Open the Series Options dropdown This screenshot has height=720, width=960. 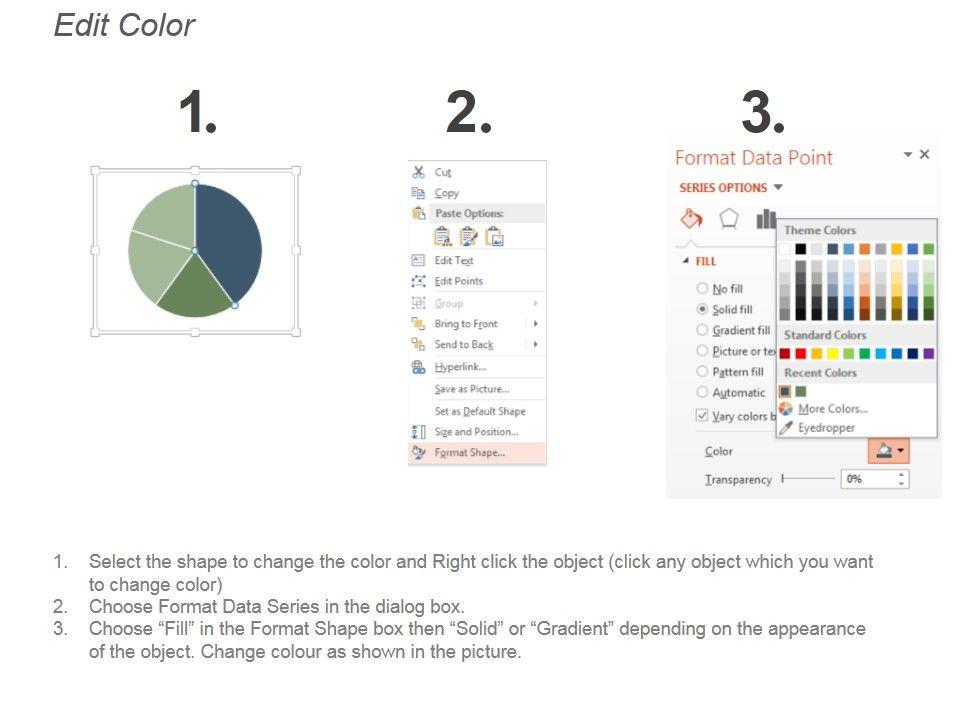778,188
